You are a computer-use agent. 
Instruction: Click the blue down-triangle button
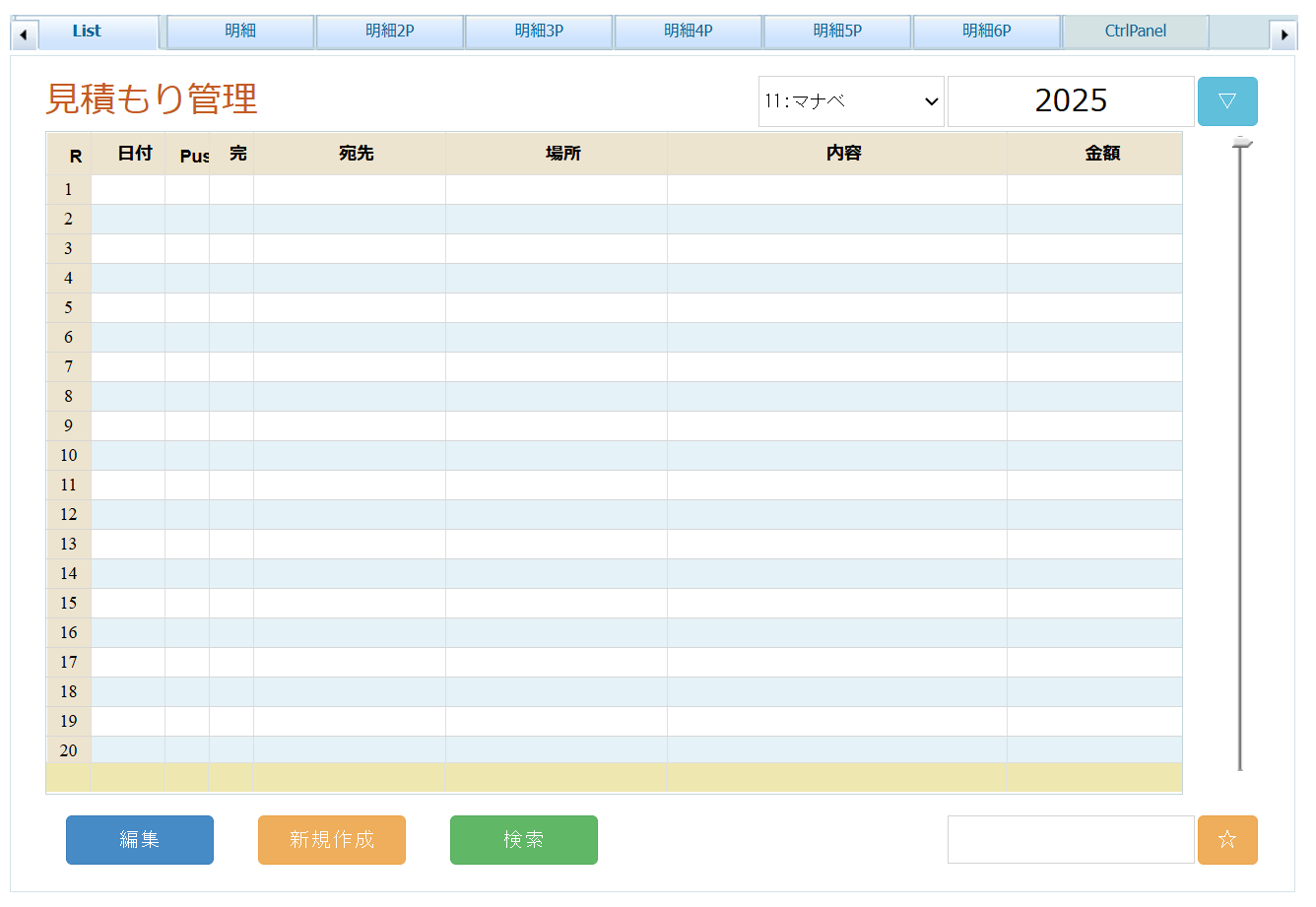[1226, 100]
